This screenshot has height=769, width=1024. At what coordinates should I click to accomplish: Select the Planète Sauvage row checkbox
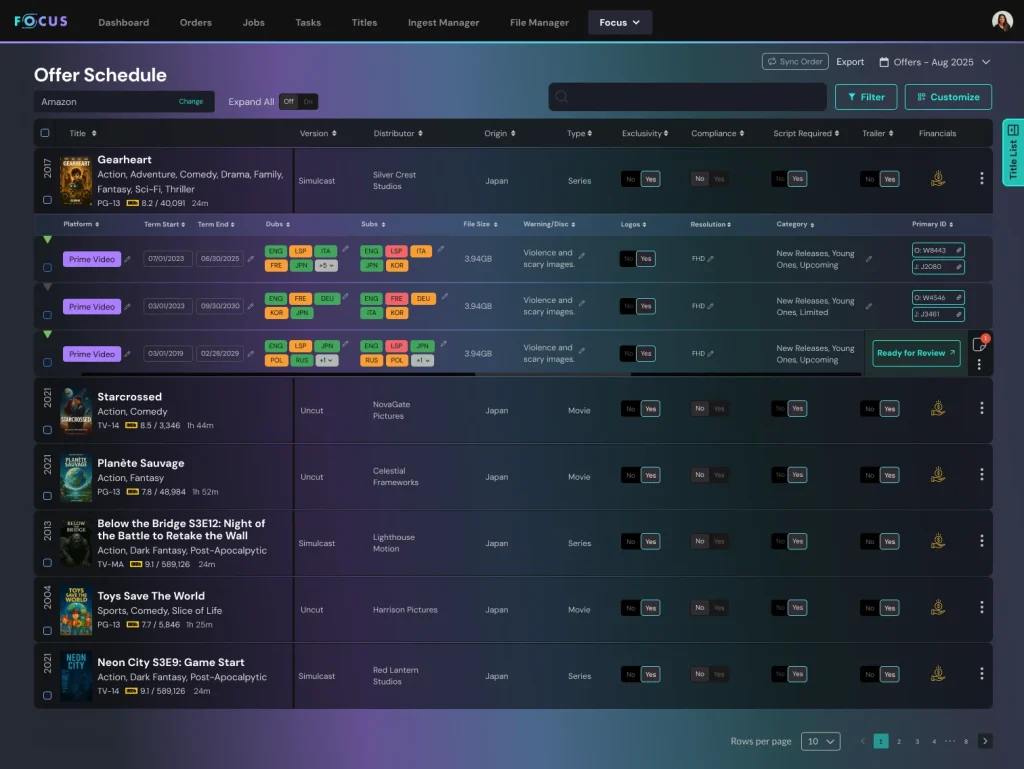coord(47,496)
